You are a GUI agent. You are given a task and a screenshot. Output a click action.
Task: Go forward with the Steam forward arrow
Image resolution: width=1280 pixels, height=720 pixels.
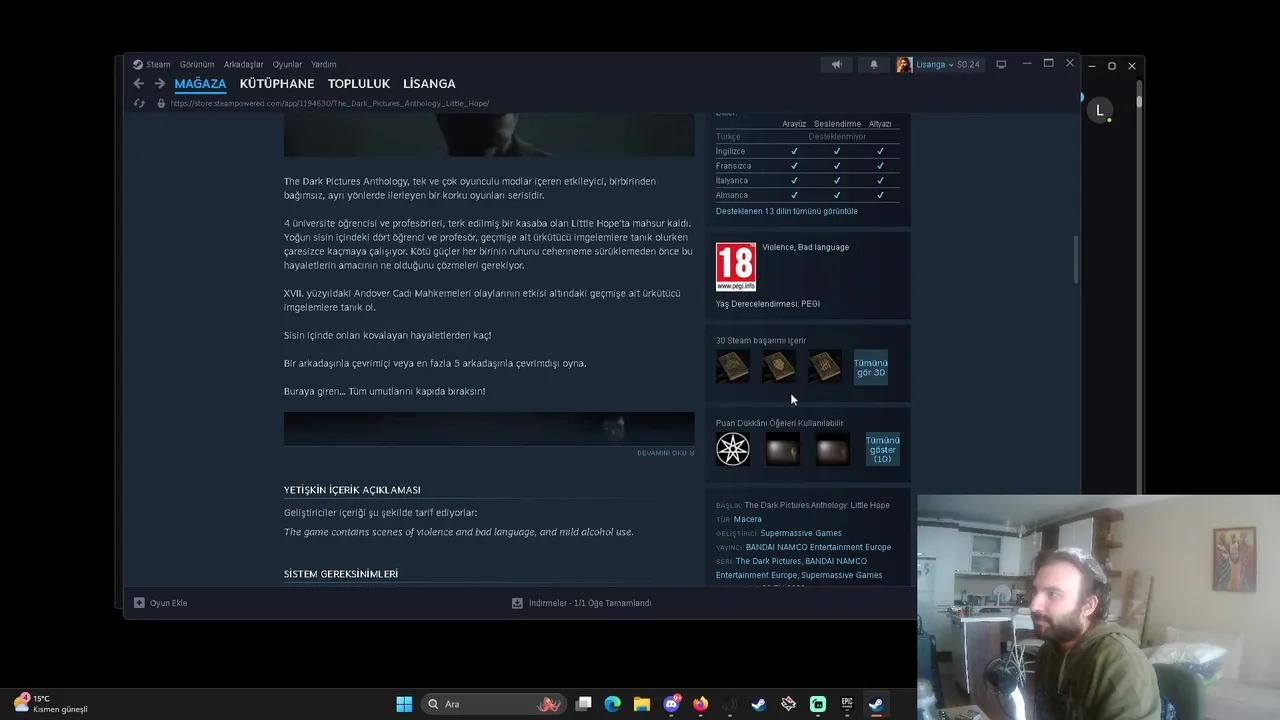pos(159,84)
